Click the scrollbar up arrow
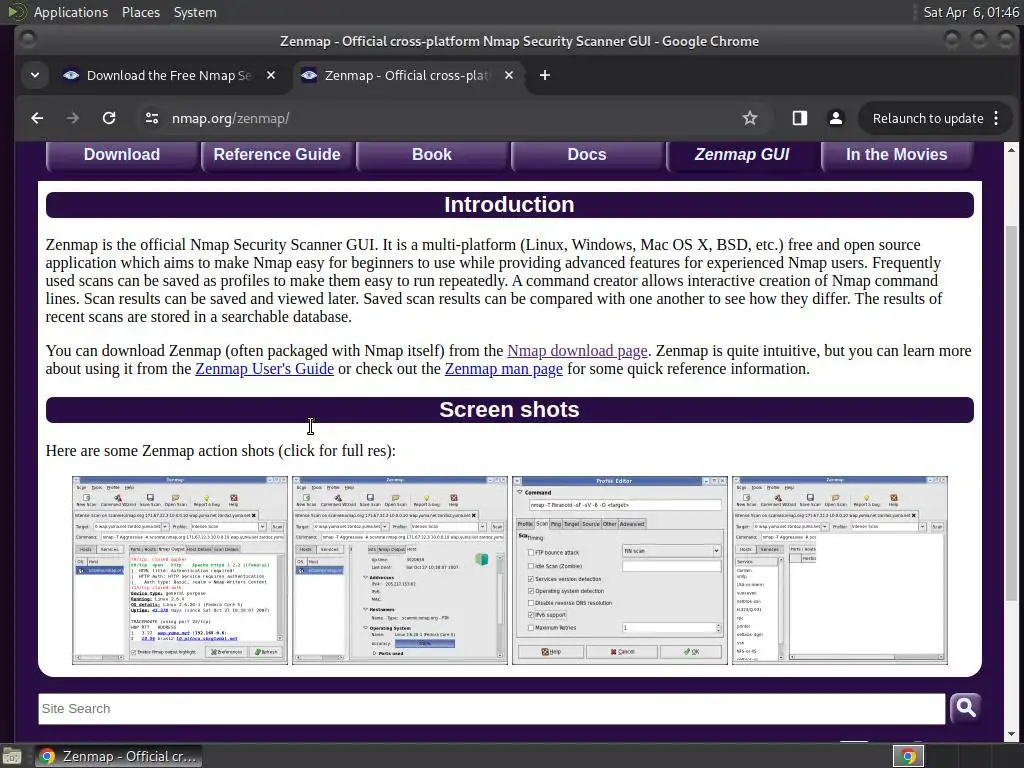This screenshot has width=1024, height=768. 1011,150
